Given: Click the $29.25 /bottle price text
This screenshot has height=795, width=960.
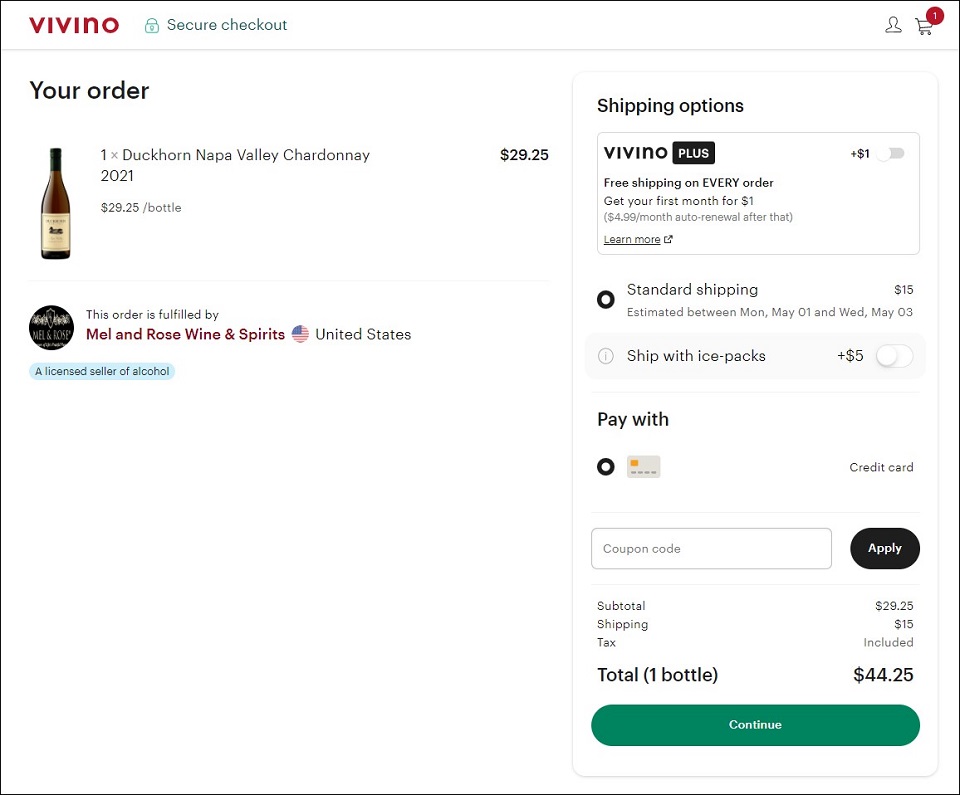Looking at the screenshot, I should tap(141, 208).
